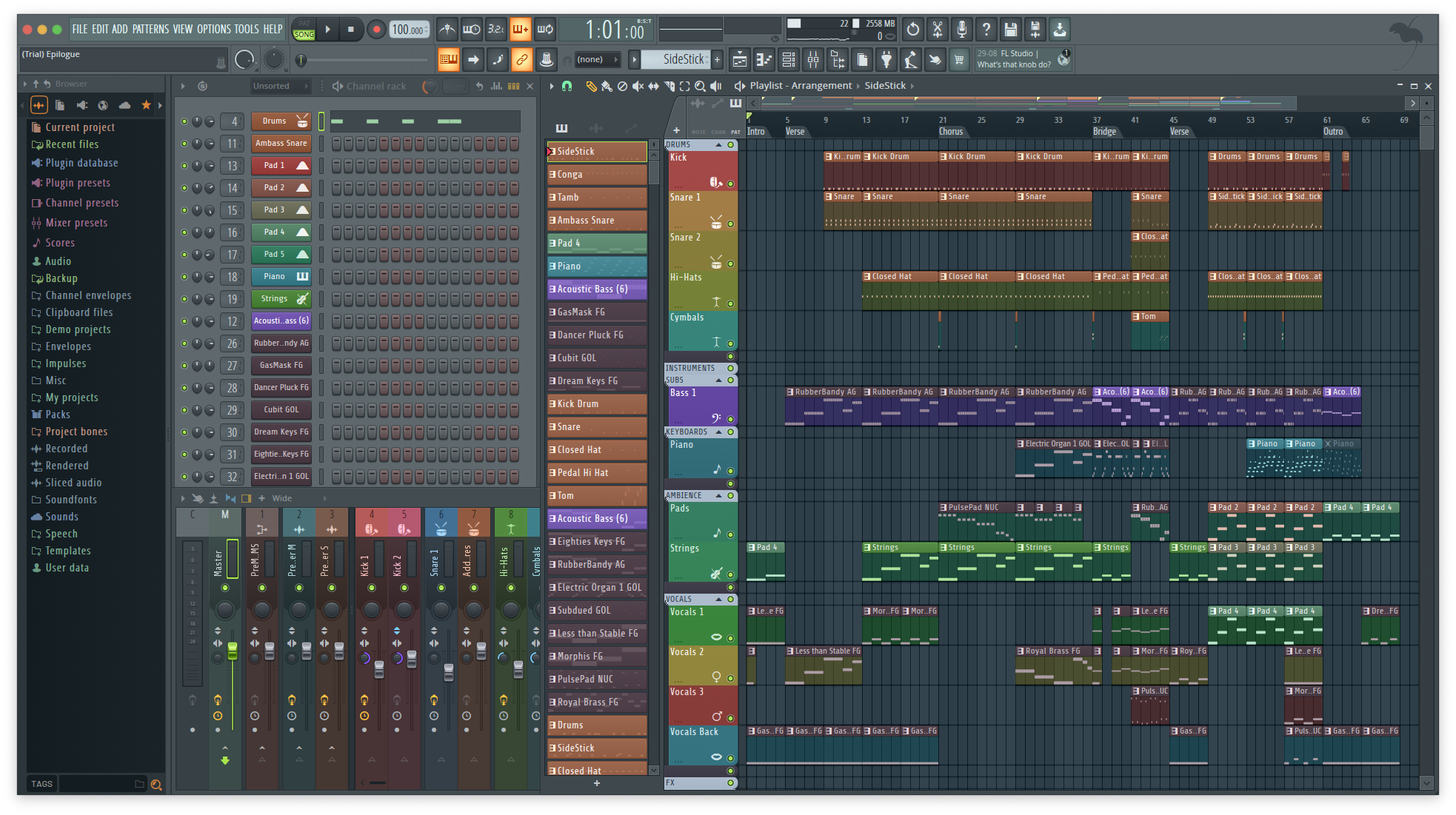Toggle Kick track mute light
The height and width of the screenshot is (815, 1456).
tap(730, 184)
